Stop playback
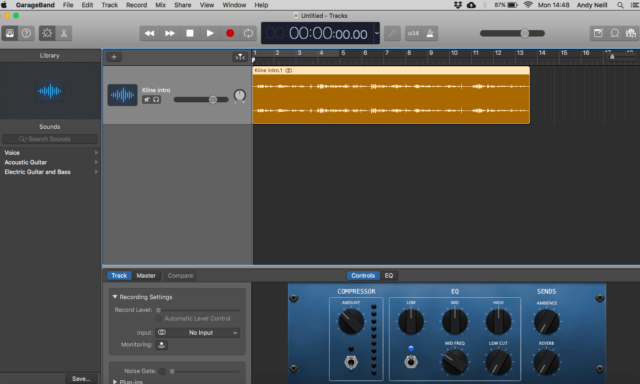Viewport: 640px width, 384px height. coord(190,33)
